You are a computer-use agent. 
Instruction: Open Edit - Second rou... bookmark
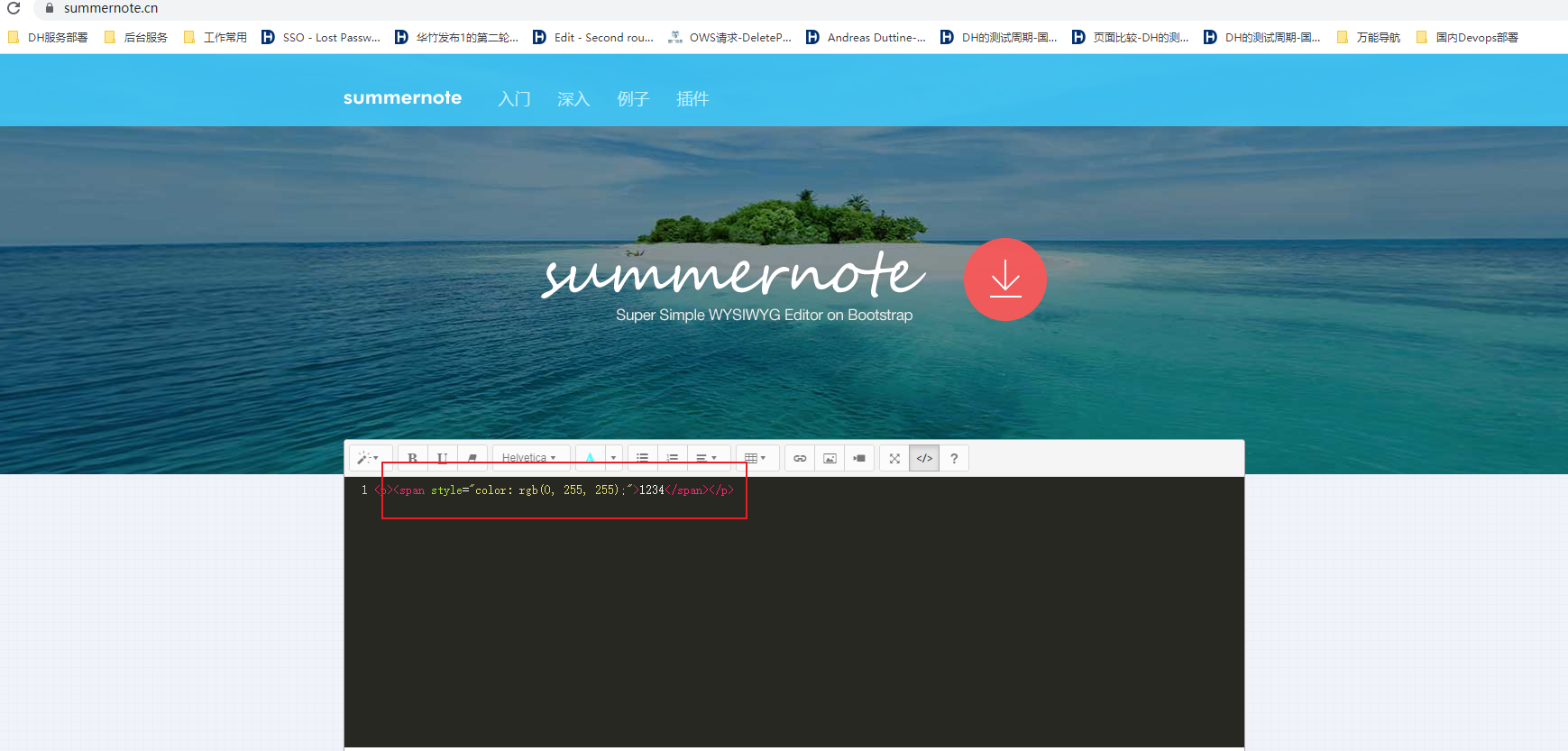point(593,37)
